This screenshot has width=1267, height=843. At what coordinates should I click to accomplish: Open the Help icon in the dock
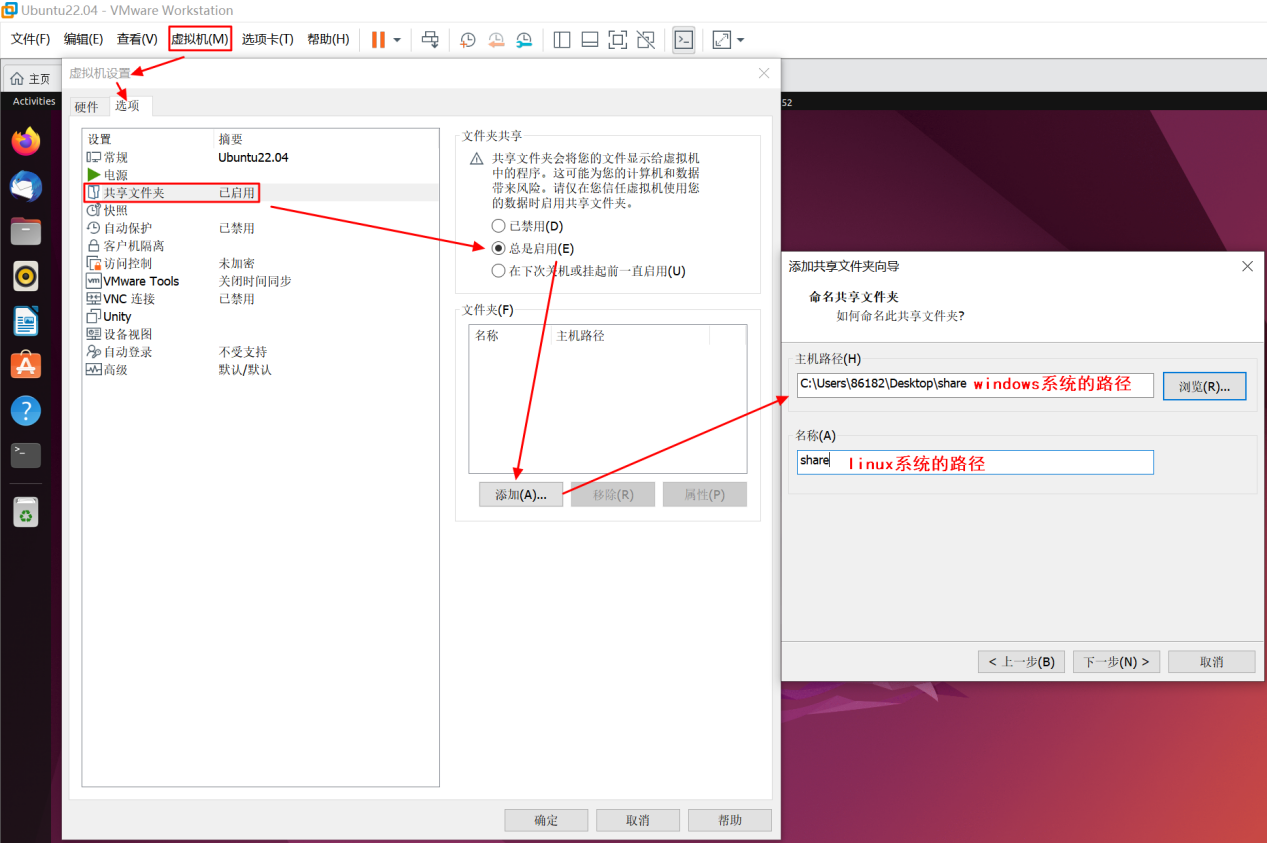(x=26, y=410)
